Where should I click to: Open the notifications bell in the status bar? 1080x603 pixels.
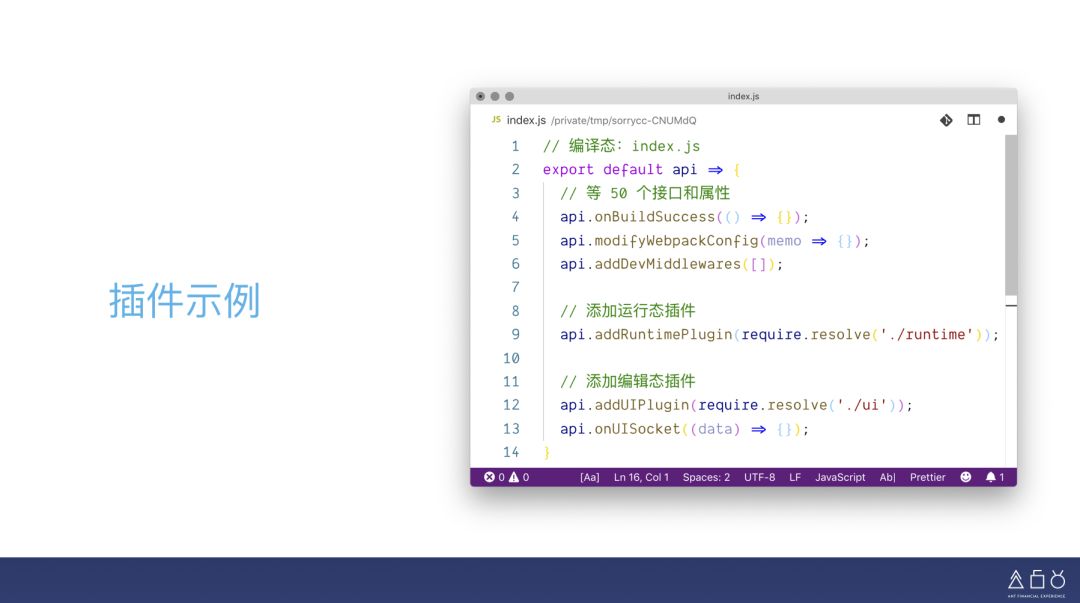point(992,477)
